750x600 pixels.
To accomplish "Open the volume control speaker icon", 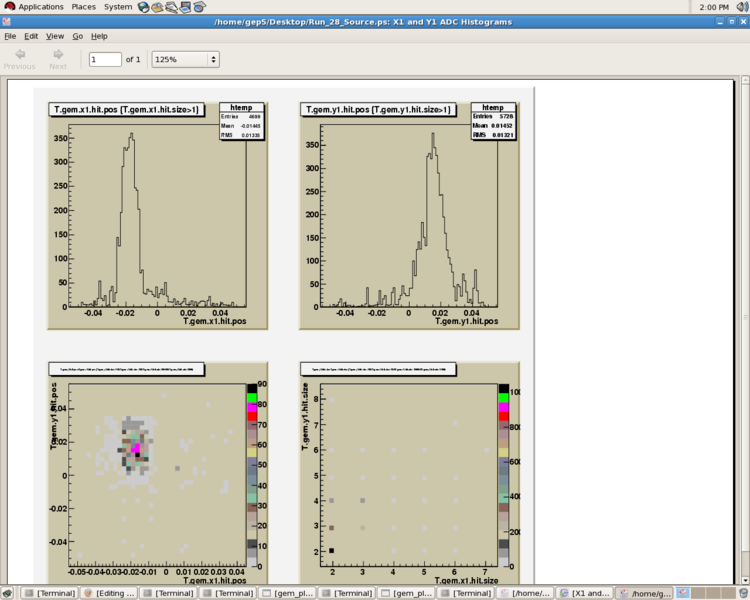I will 742,7.
